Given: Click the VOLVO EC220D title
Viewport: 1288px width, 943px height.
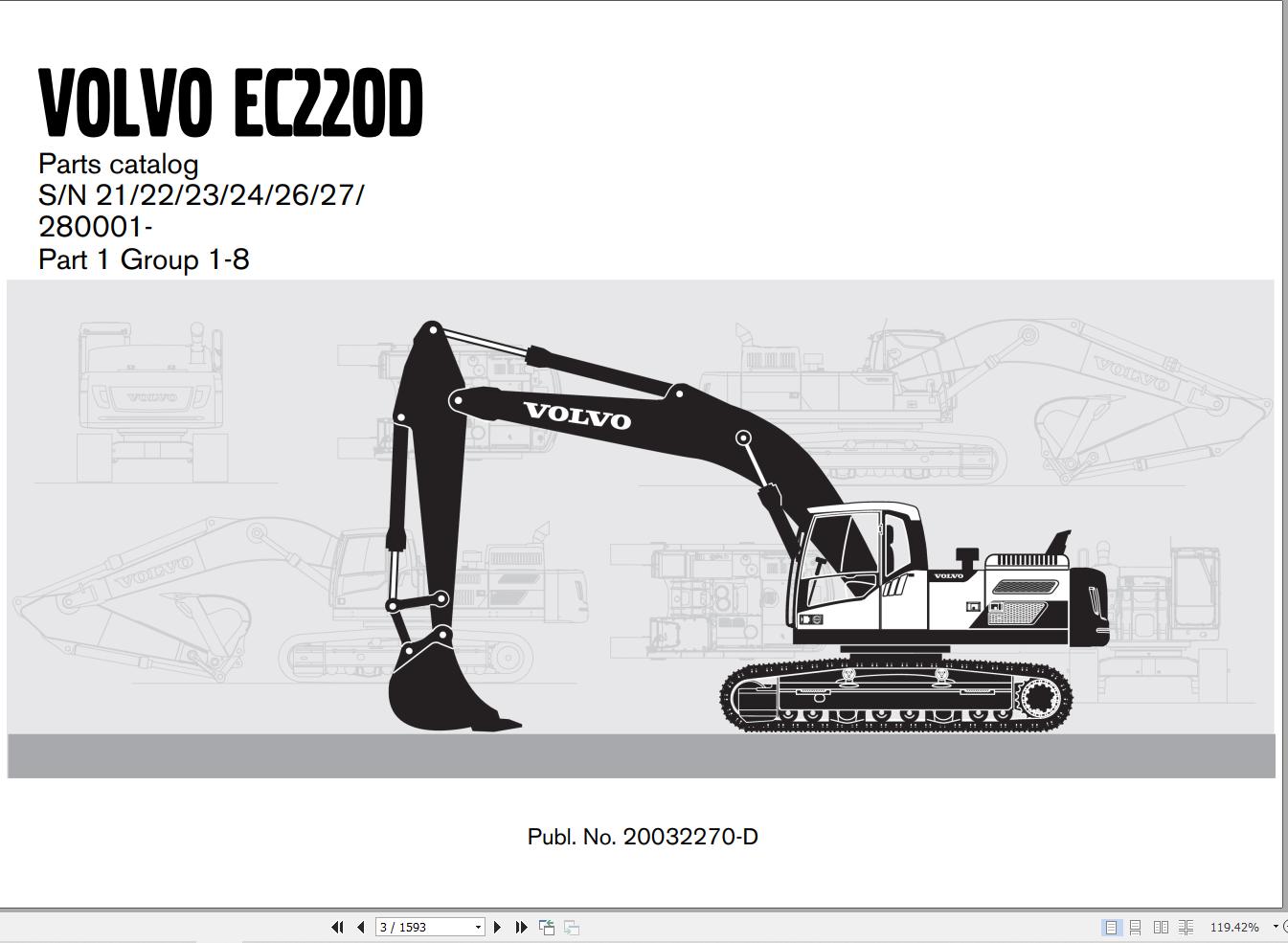Looking at the screenshot, I should coord(231,103).
